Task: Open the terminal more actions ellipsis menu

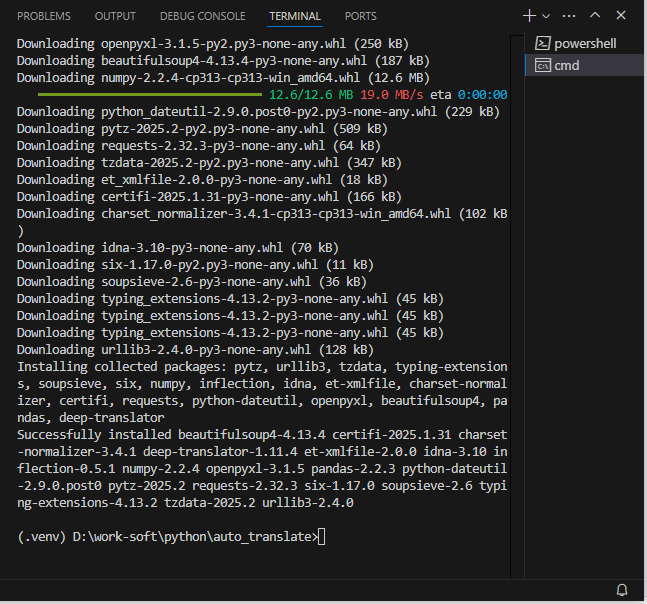Action: [x=569, y=16]
